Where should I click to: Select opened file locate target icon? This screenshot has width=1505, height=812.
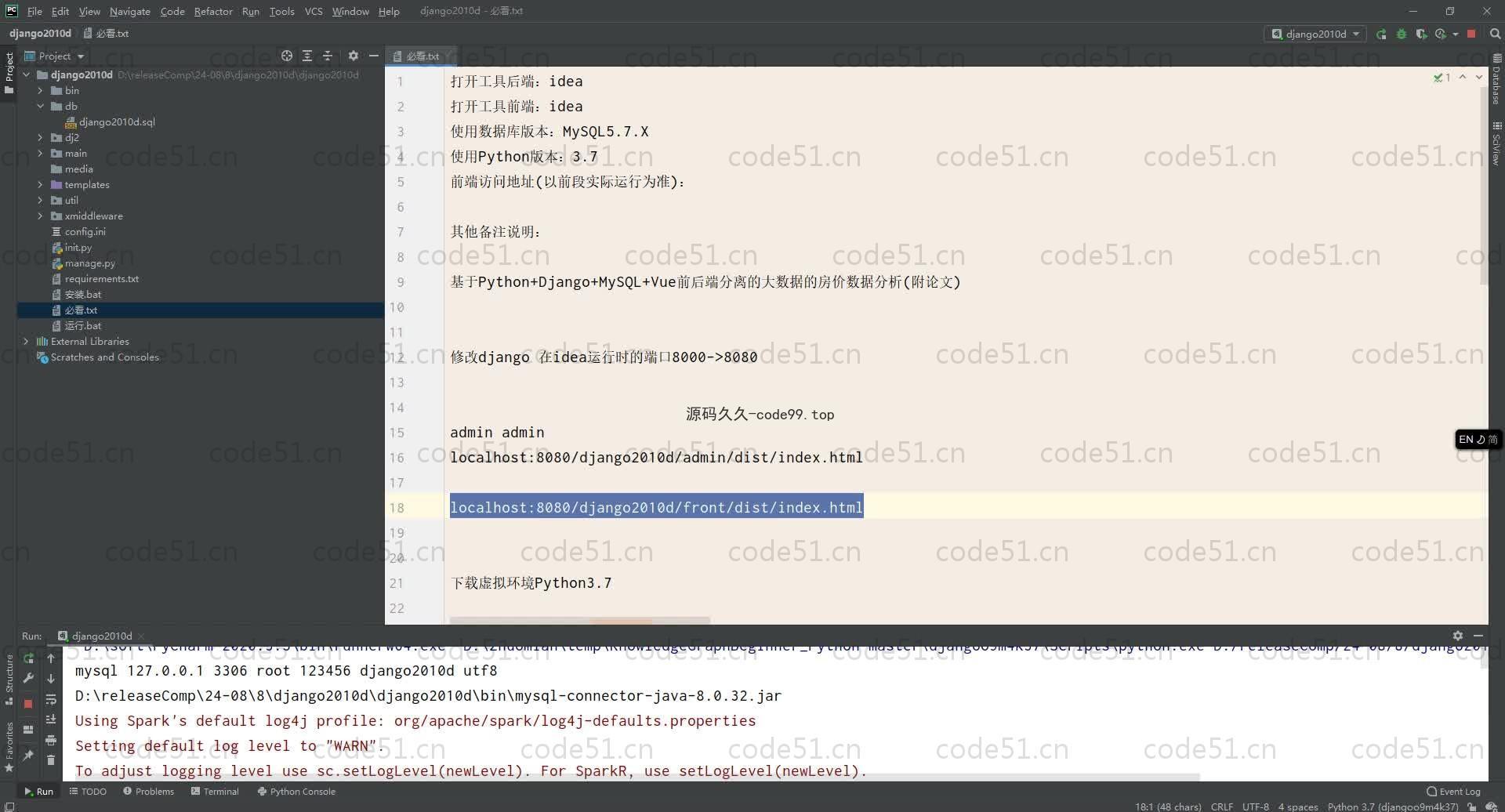click(287, 56)
